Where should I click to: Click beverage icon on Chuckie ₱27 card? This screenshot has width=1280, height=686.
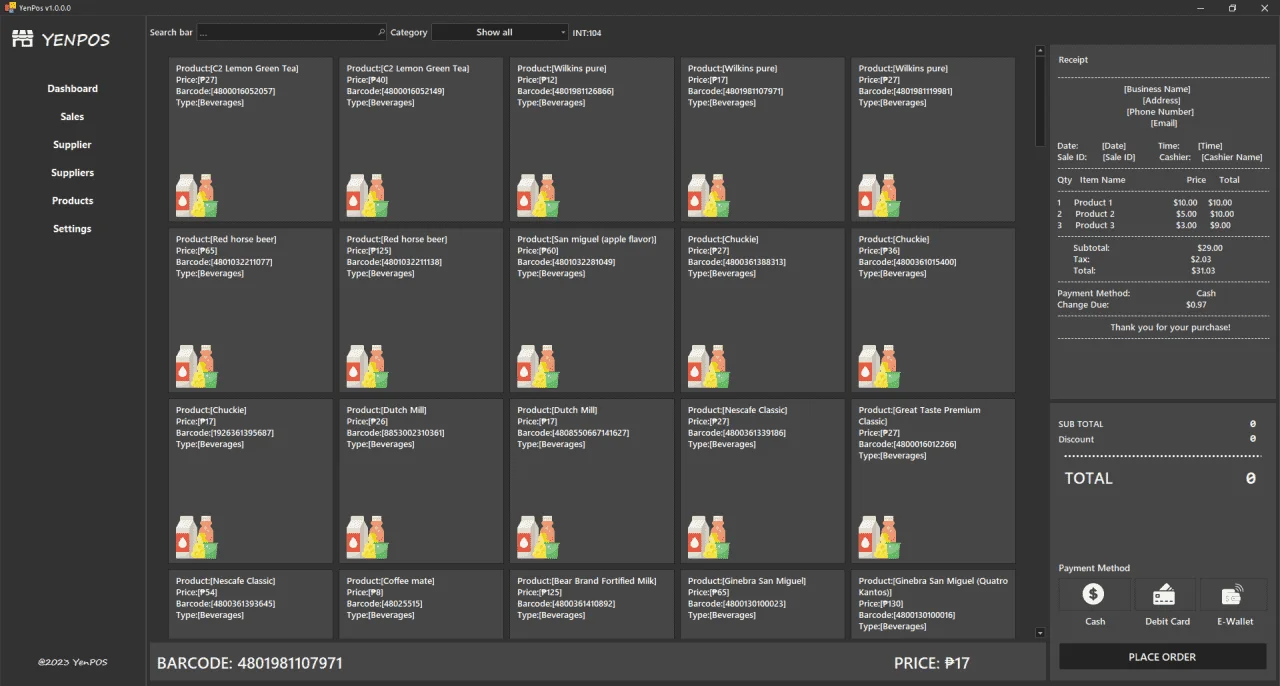coord(709,367)
